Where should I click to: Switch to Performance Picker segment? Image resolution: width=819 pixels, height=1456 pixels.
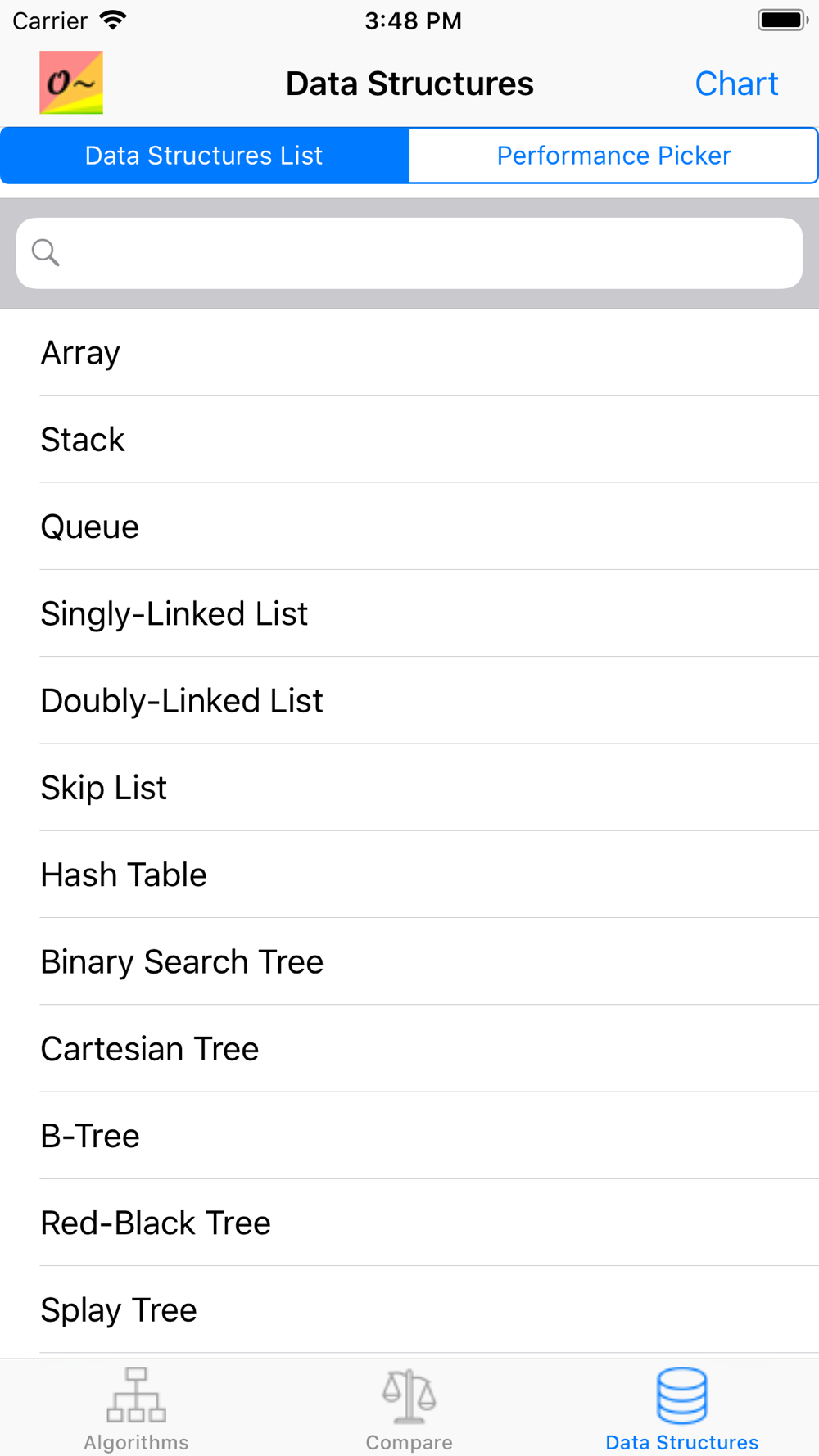(613, 156)
